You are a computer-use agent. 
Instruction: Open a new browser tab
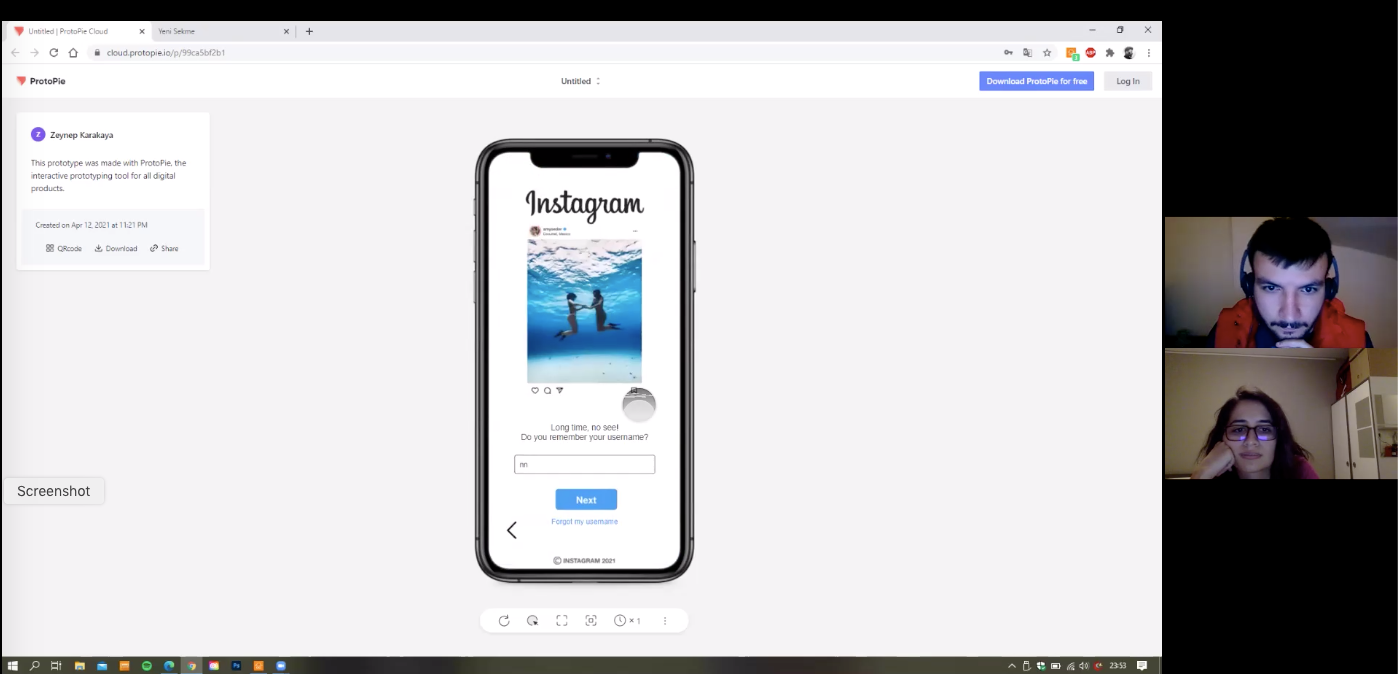(309, 31)
